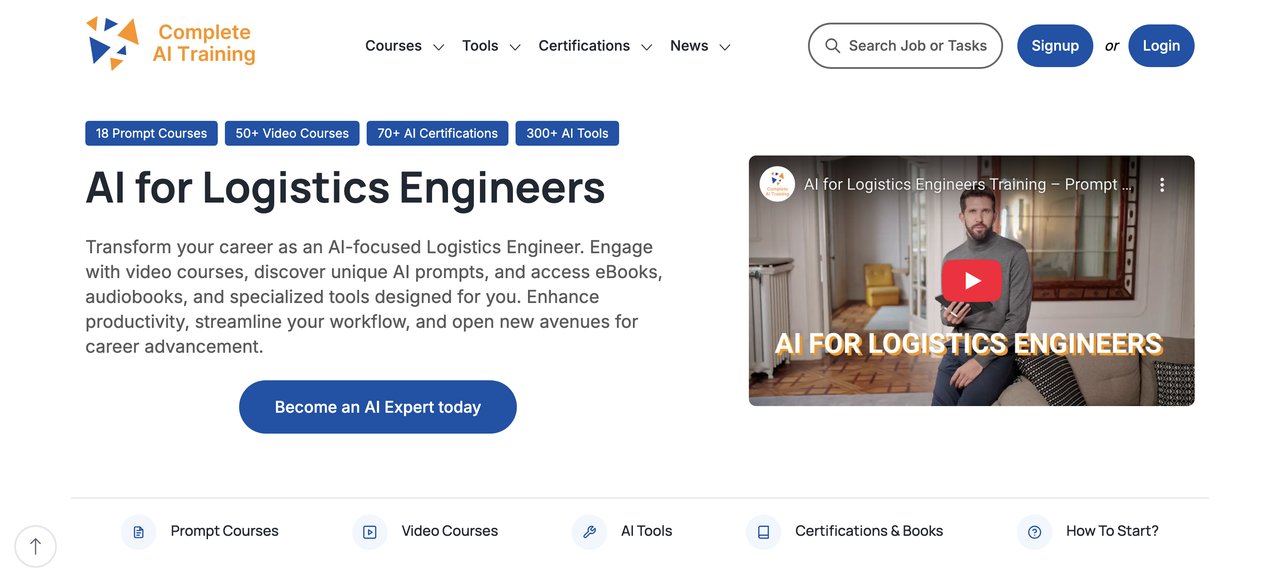Click the Search Job or Tasks field
Viewport: 1280px width, 582px height.
[x=905, y=46]
